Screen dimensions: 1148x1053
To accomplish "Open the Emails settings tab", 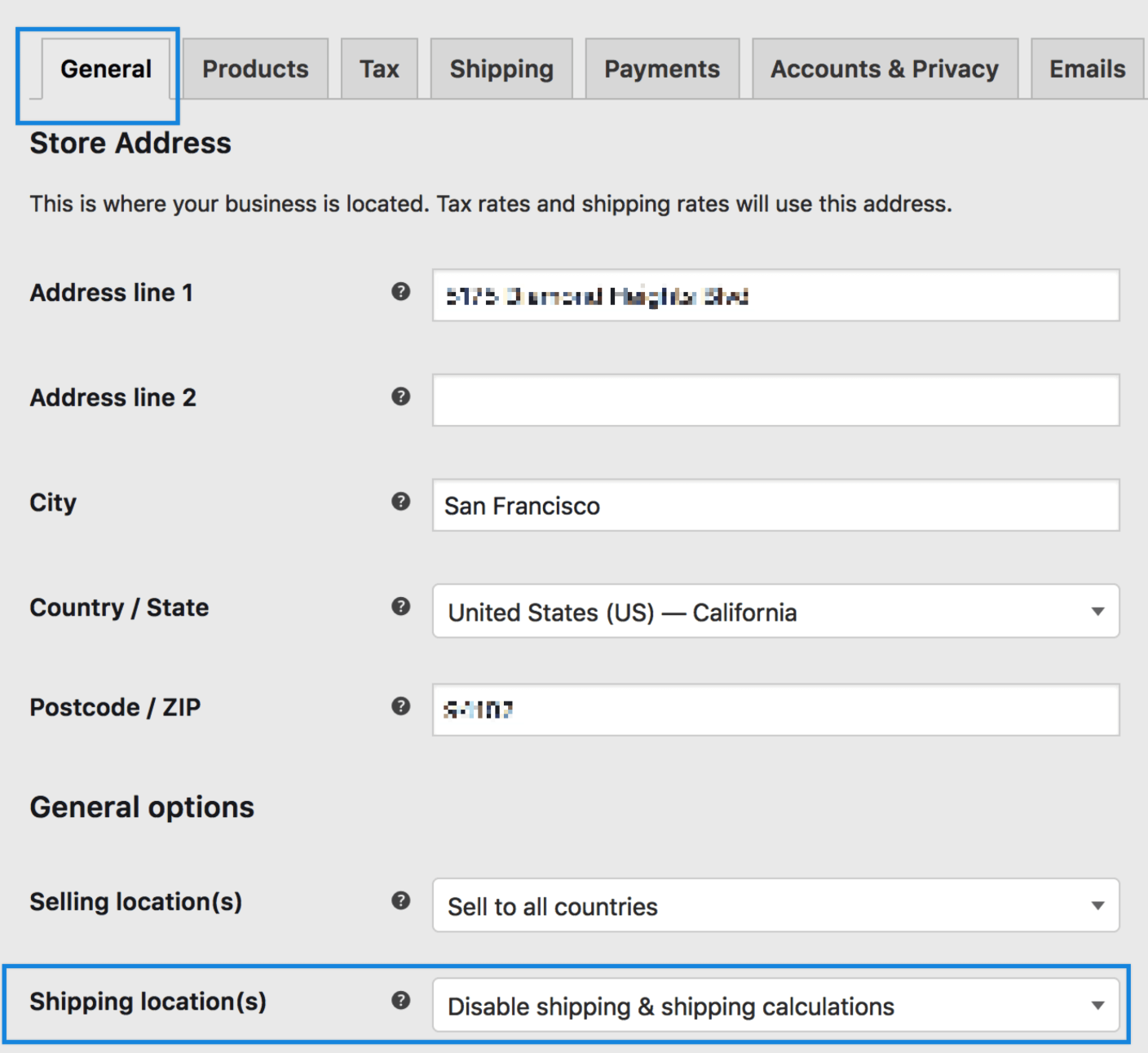I will pyautogui.click(x=1086, y=69).
